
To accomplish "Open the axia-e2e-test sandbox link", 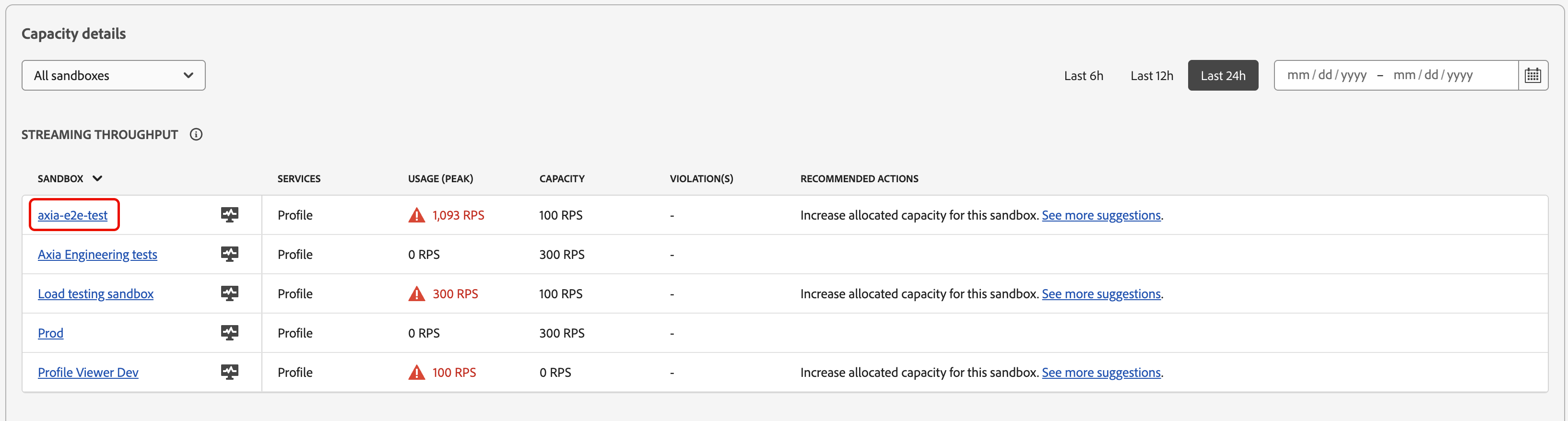I will (72, 215).
